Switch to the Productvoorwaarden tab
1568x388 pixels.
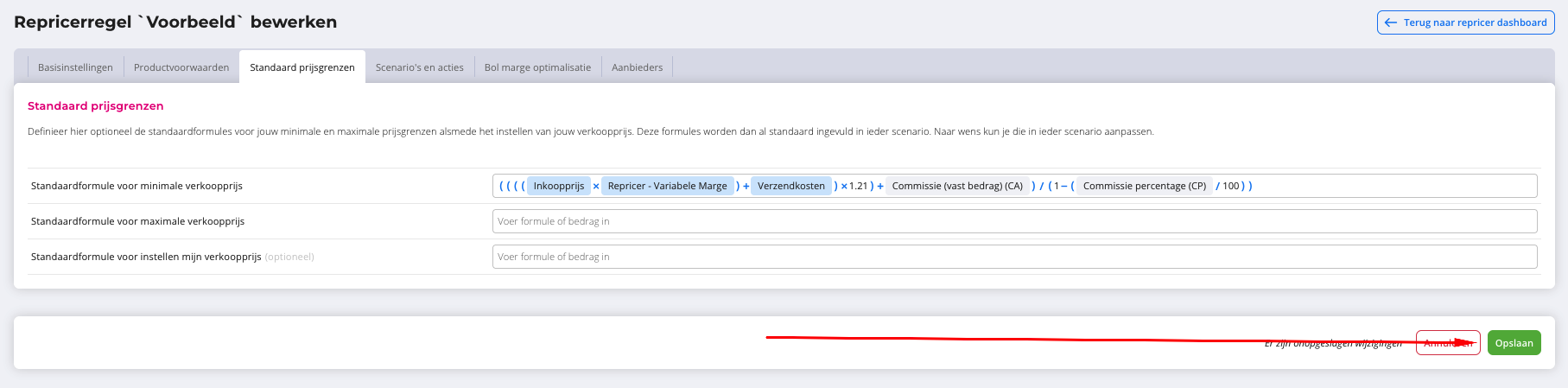(x=181, y=67)
